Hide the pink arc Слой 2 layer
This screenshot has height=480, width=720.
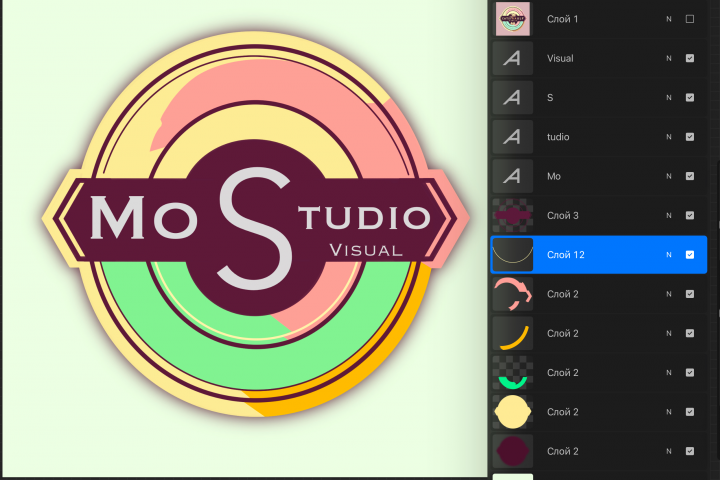pos(690,294)
